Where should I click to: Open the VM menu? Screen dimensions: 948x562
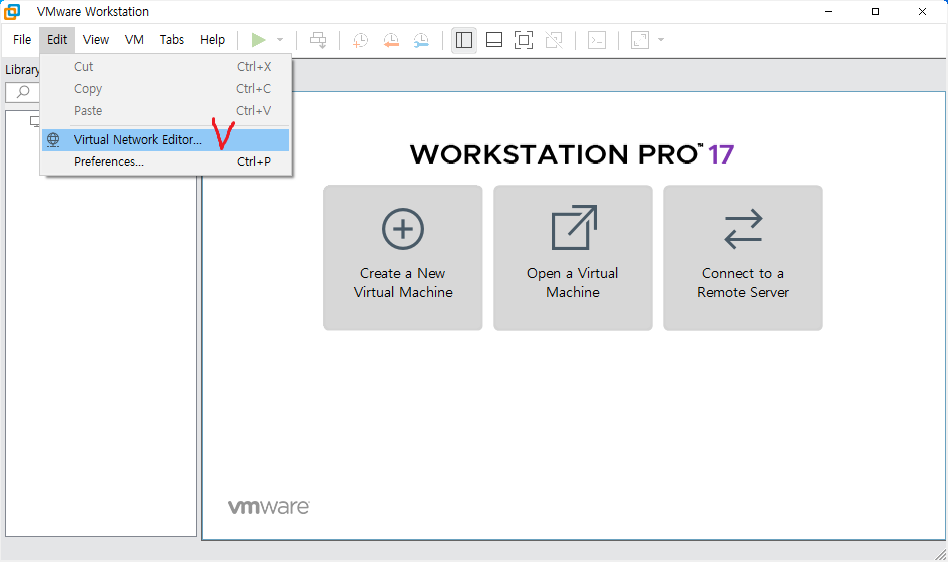(134, 40)
